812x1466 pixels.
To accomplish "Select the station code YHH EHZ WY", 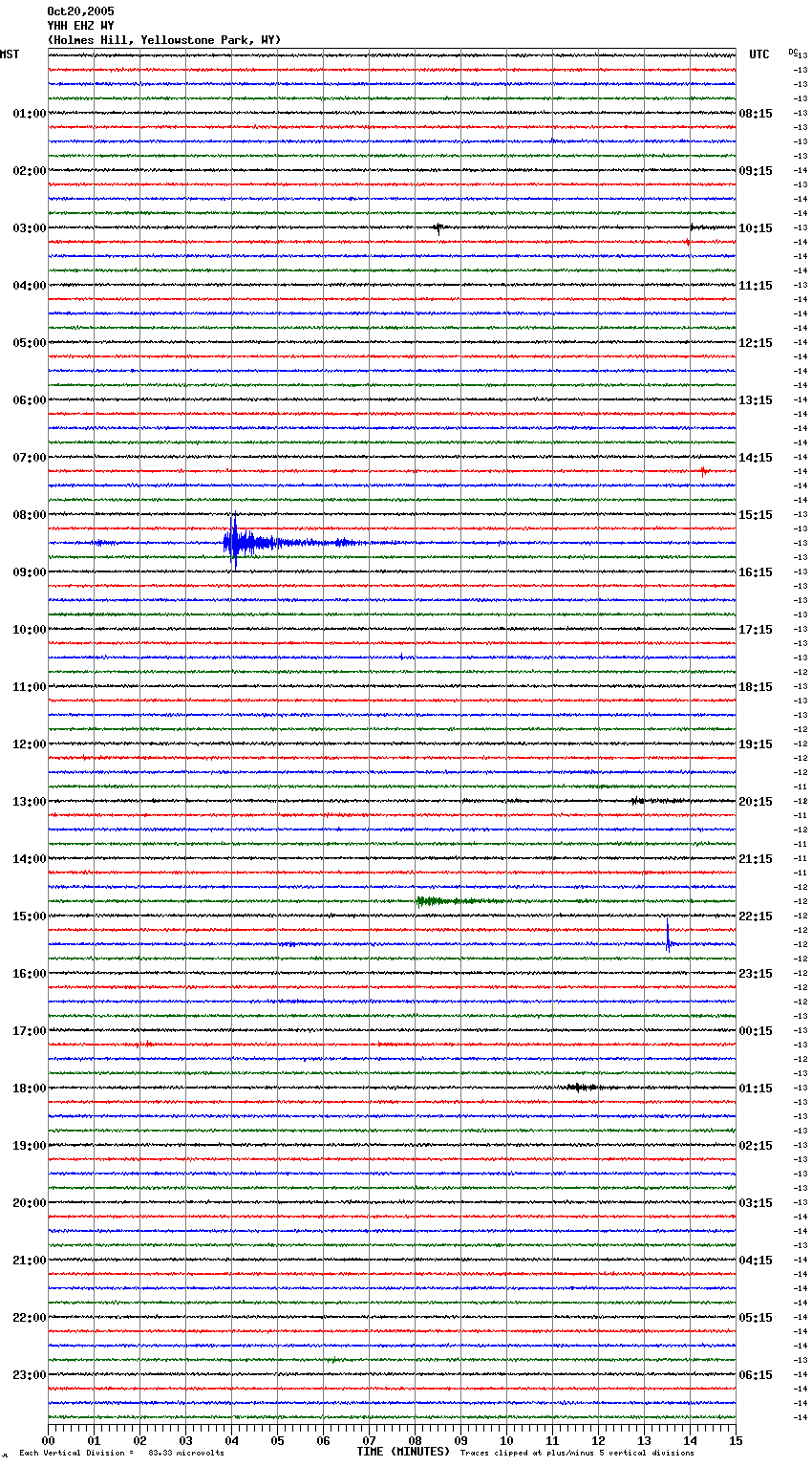I will pos(80,26).
